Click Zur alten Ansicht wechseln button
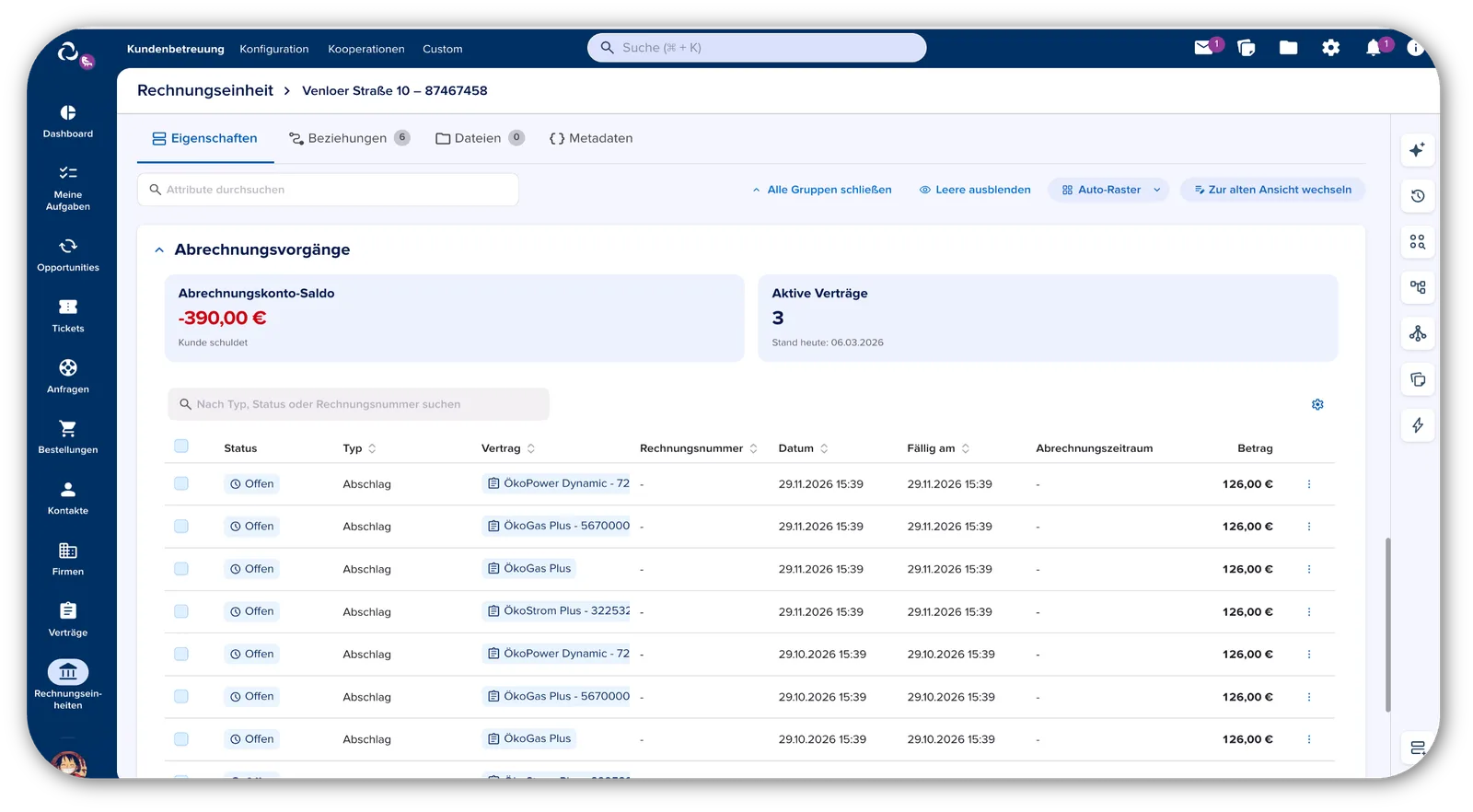This screenshot has width=1473, height=812. [1273, 190]
